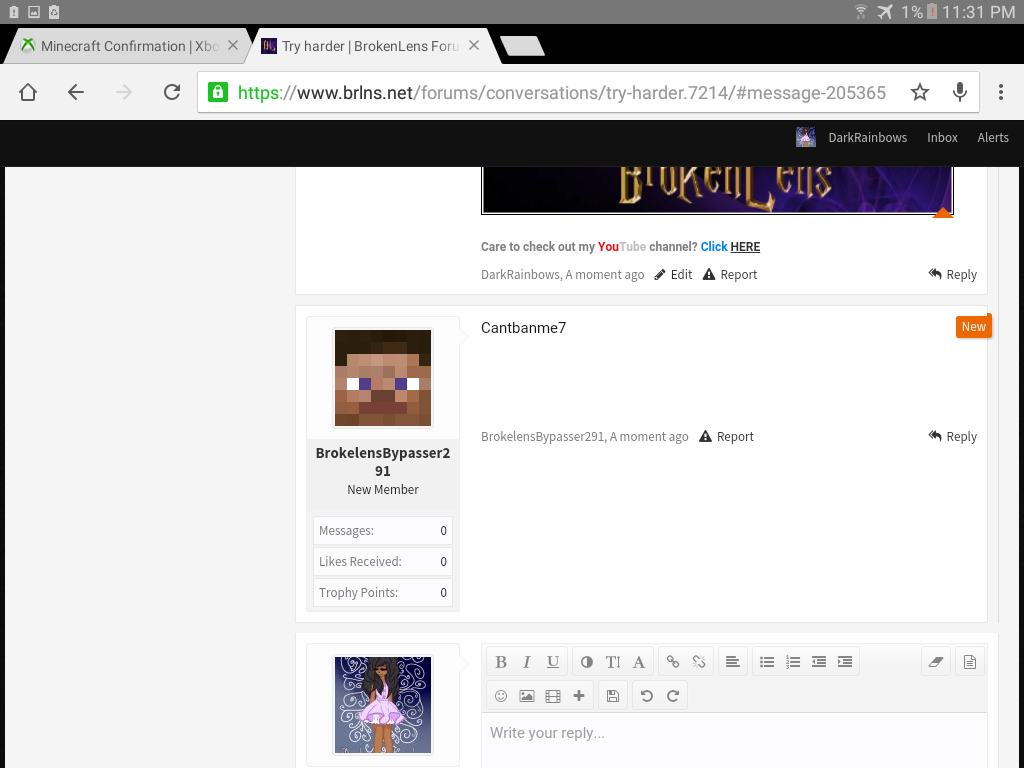The height and width of the screenshot is (768, 1024).
Task: Bookmark this page with the star icon
Action: [x=920, y=92]
